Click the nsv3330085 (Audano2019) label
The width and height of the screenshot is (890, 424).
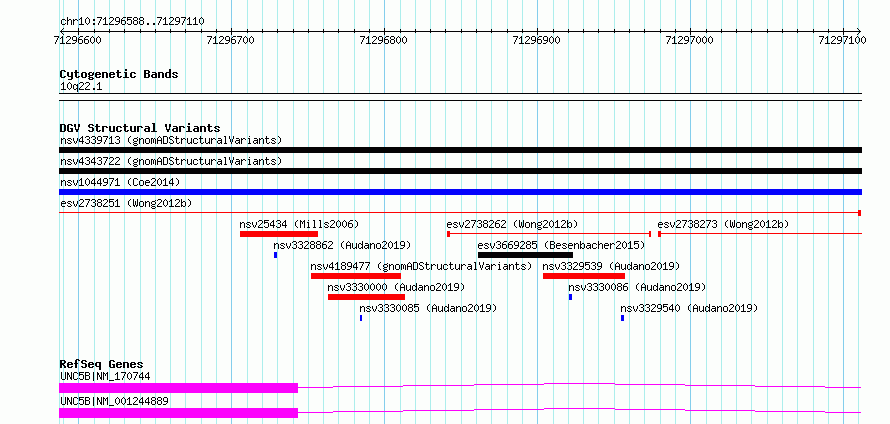pyautogui.click(x=428, y=308)
